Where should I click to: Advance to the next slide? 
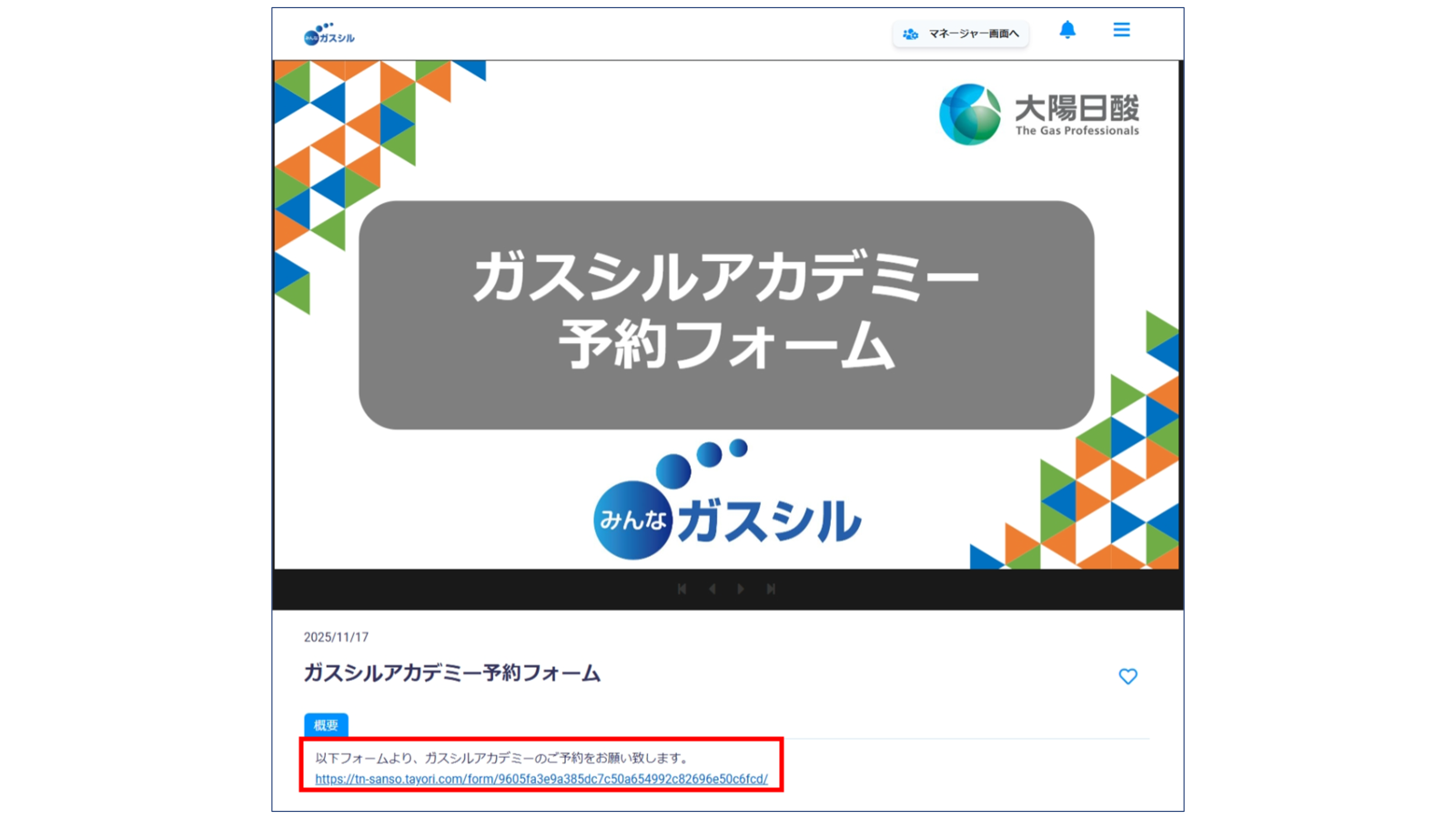tap(741, 589)
